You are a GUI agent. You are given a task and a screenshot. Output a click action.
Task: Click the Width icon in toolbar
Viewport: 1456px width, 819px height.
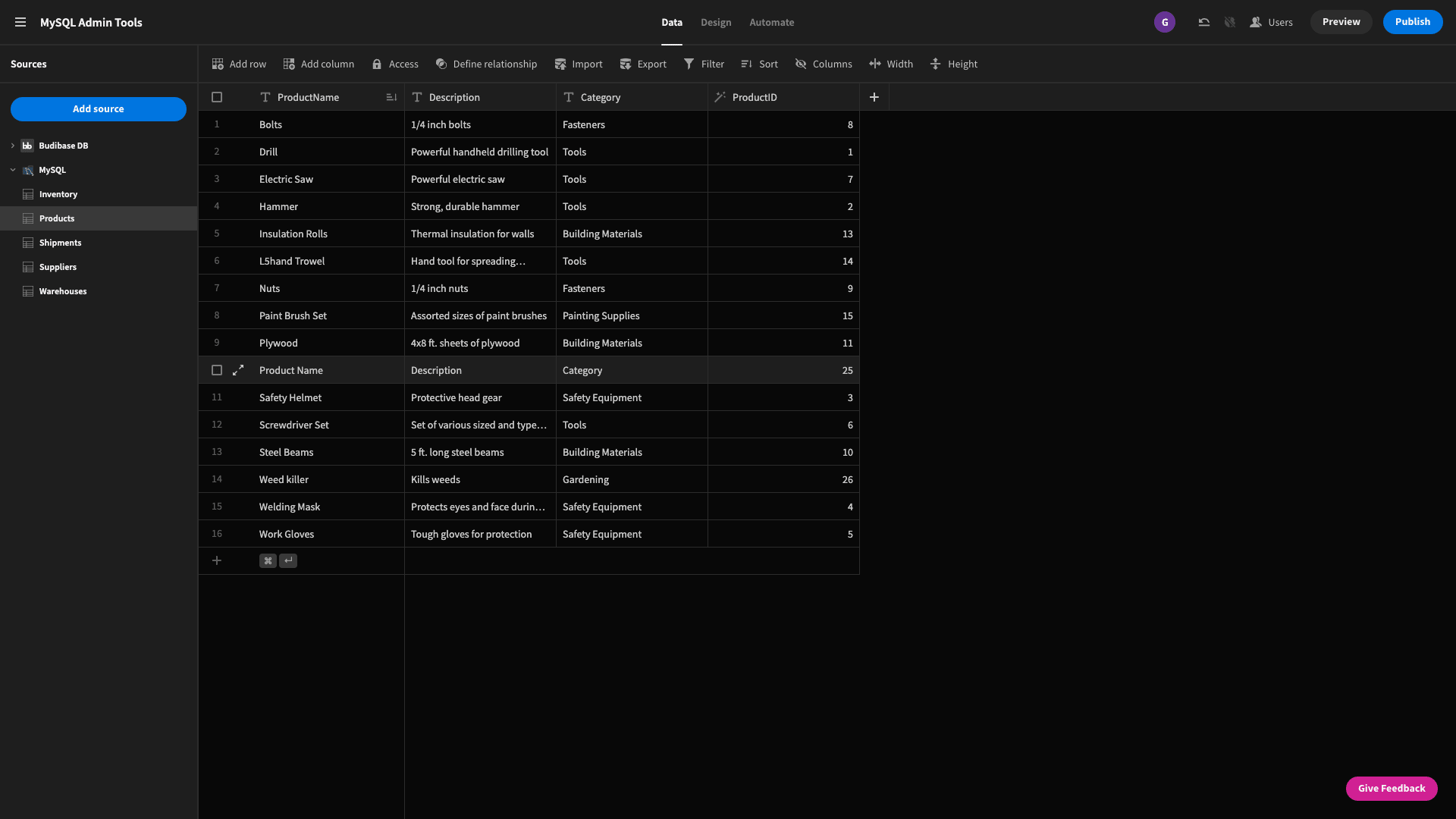click(874, 64)
